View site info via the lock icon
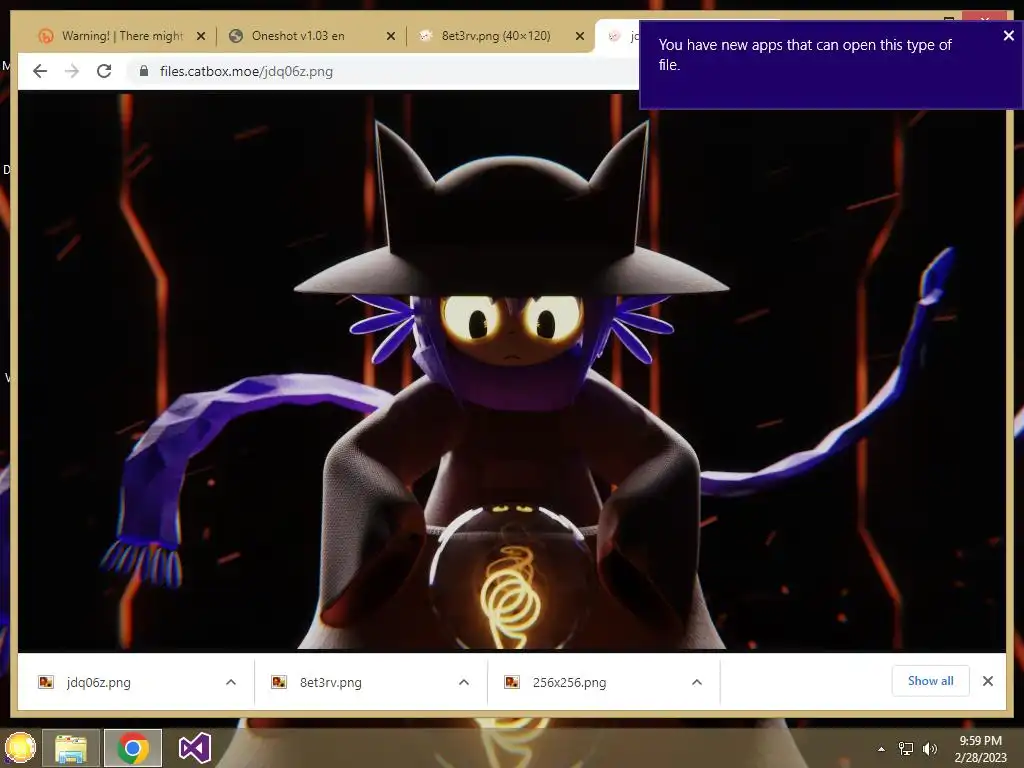1024x768 pixels. tap(144, 71)
